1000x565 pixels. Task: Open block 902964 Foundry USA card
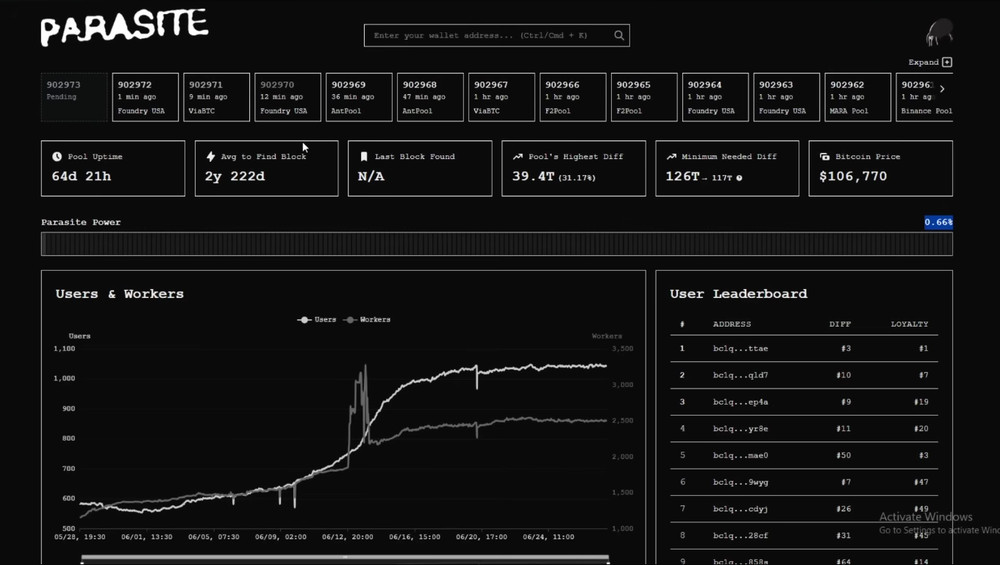[x=716, y=97]
